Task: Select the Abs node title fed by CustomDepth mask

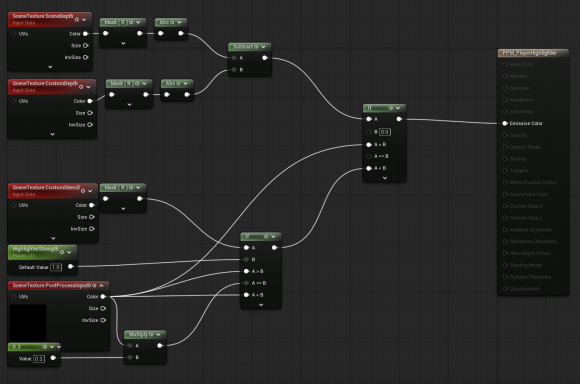Action: tap(170, 84)
